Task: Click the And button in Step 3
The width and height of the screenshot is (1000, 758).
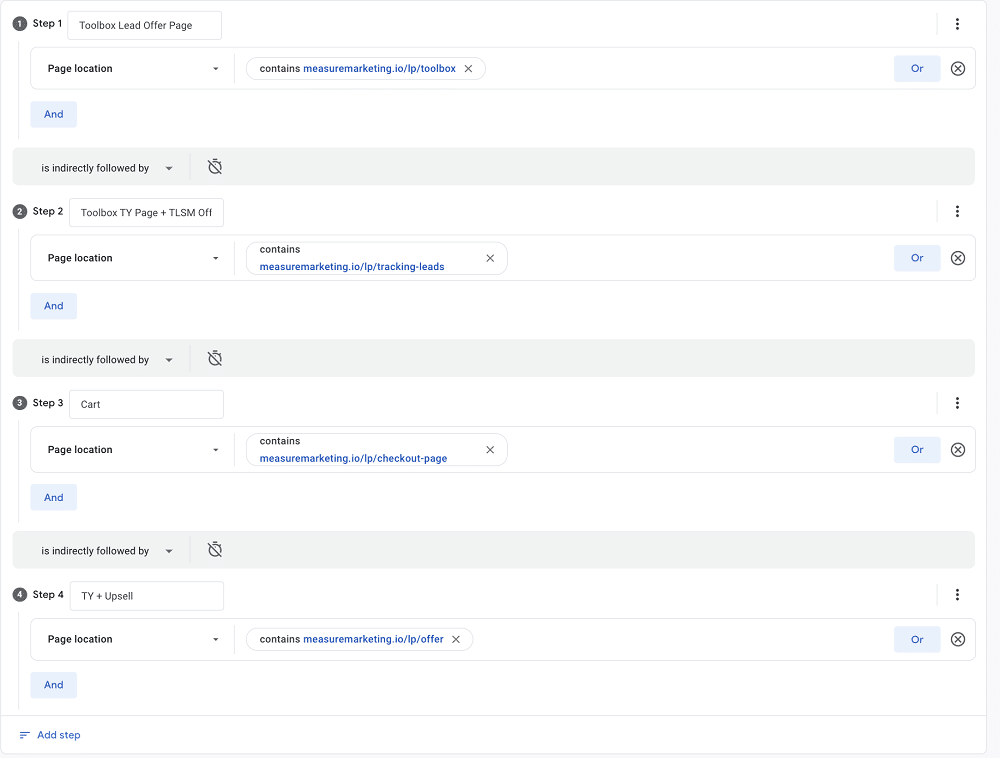Action: (53, 497)
